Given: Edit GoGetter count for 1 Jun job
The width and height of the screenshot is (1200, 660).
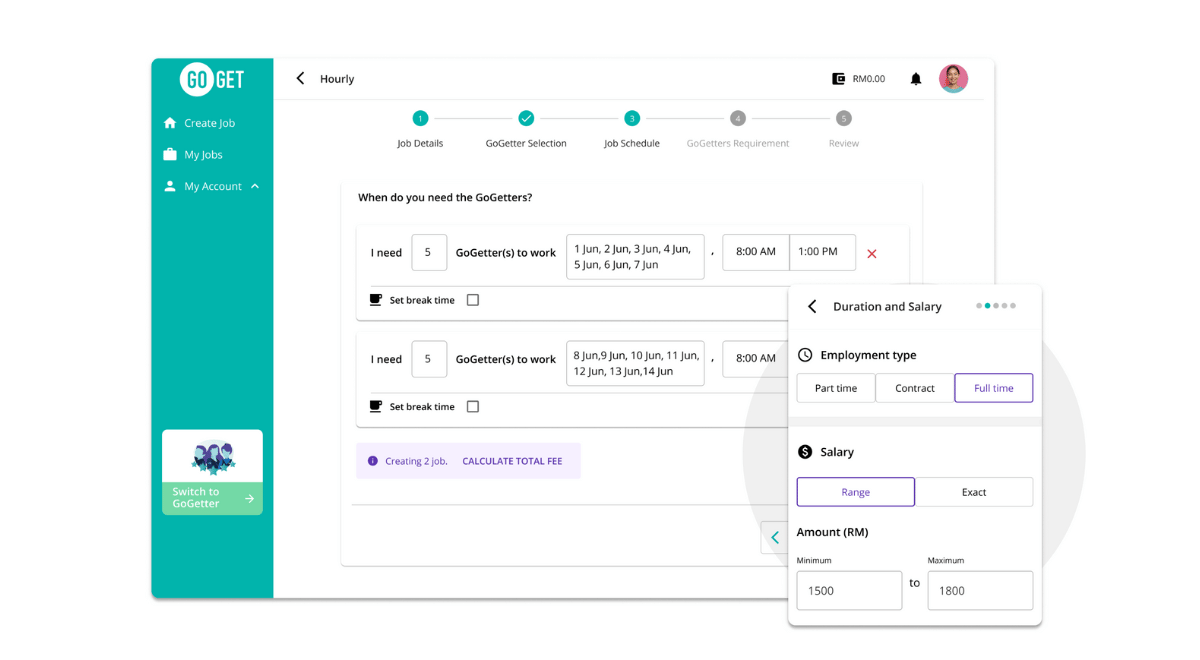Looking at the screenshot, I should (x=429, y=252).
